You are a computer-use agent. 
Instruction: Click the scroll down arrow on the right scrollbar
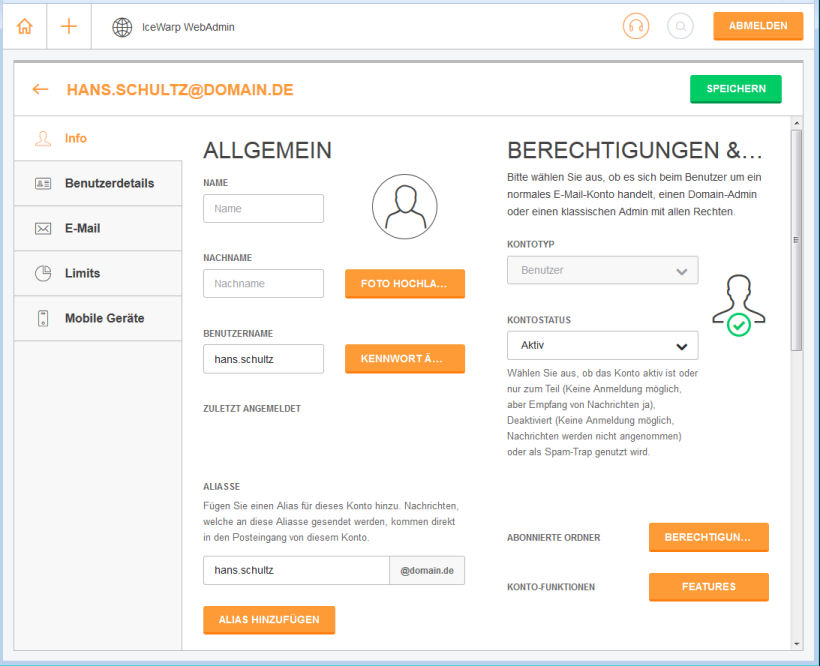pyautogui.click(x=796, y=643)
